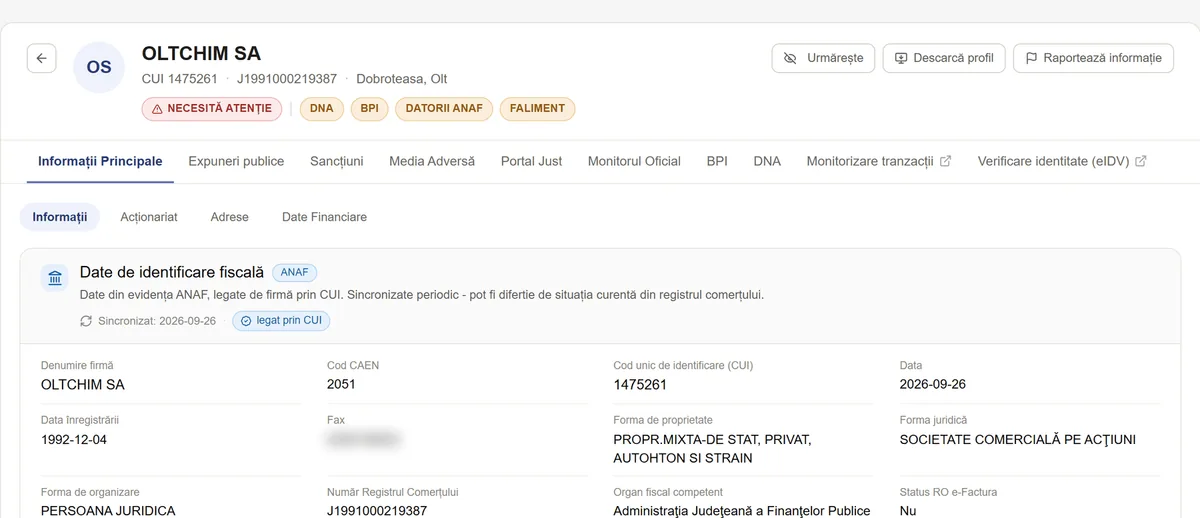Viewport: 1200px width, 518px height.
Task: Click the download icon in Descarcă profil
Action: 900,58
